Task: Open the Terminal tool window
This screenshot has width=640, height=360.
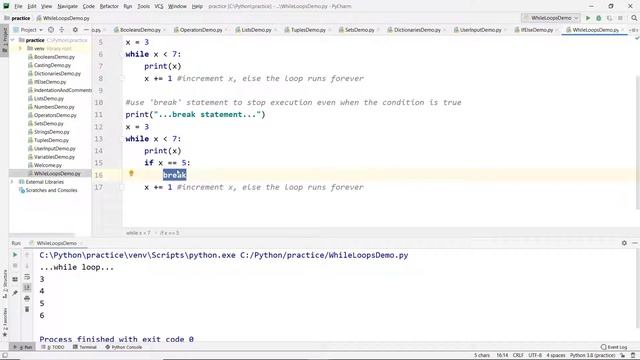Action: pos(84,347)
